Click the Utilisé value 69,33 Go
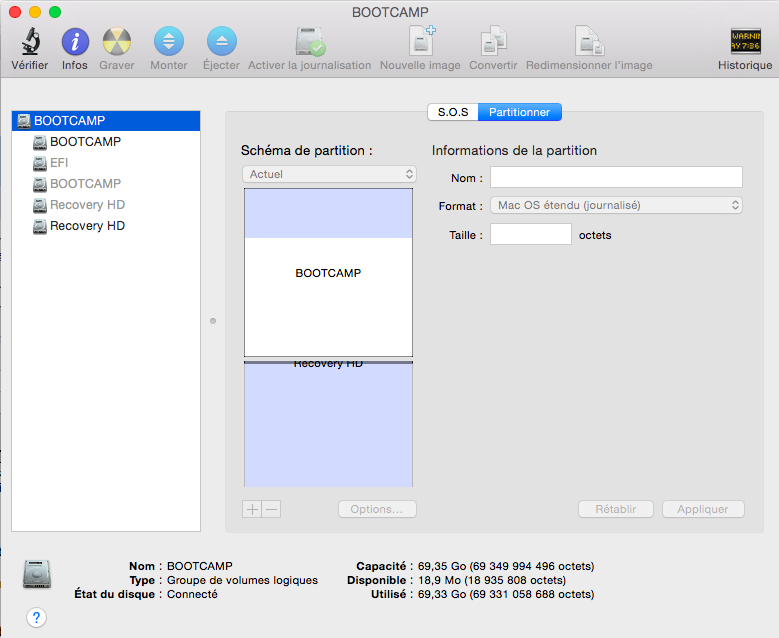 pyautogui.click(x=506, y=594)
